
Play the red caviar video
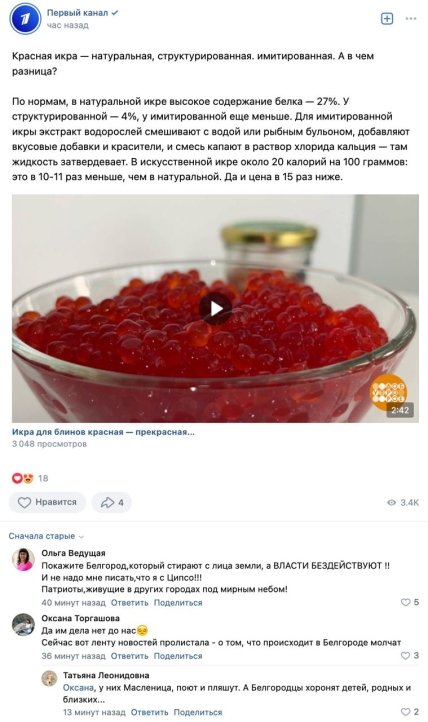point(215,309)
